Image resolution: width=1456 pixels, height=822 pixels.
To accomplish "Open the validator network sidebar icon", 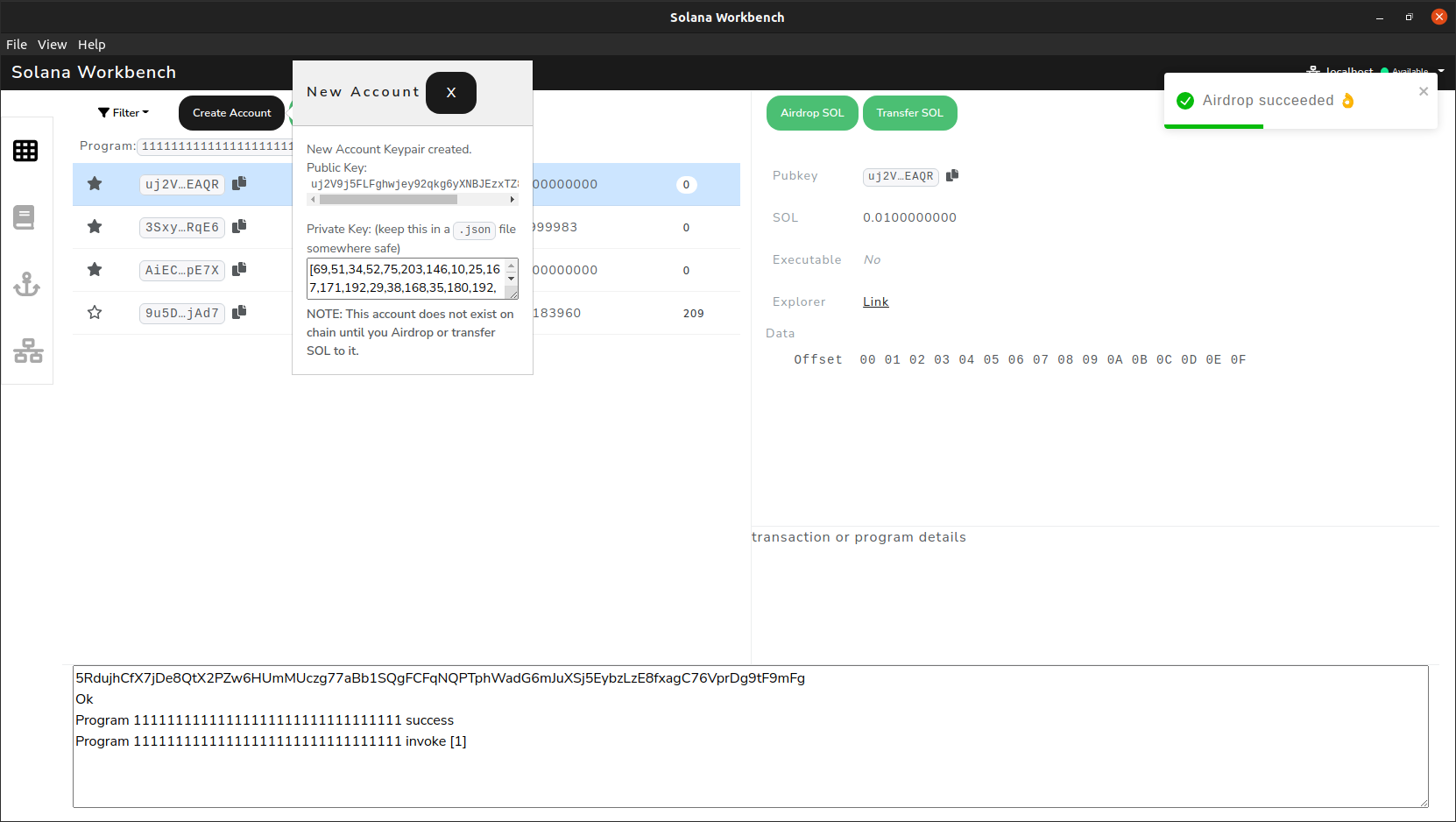I will click(28, 351).
